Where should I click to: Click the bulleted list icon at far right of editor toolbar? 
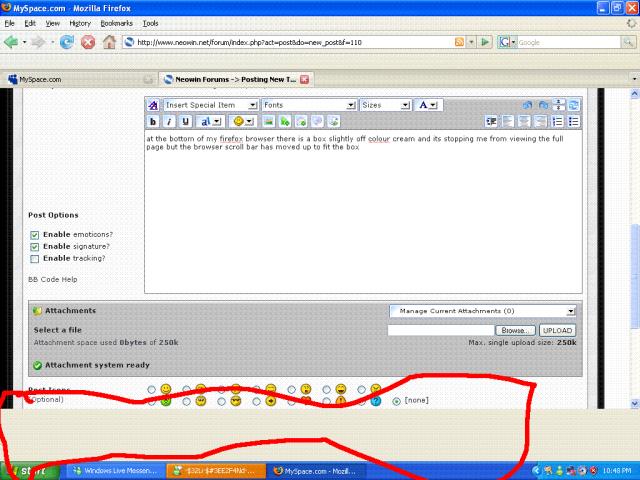(573, 121)
